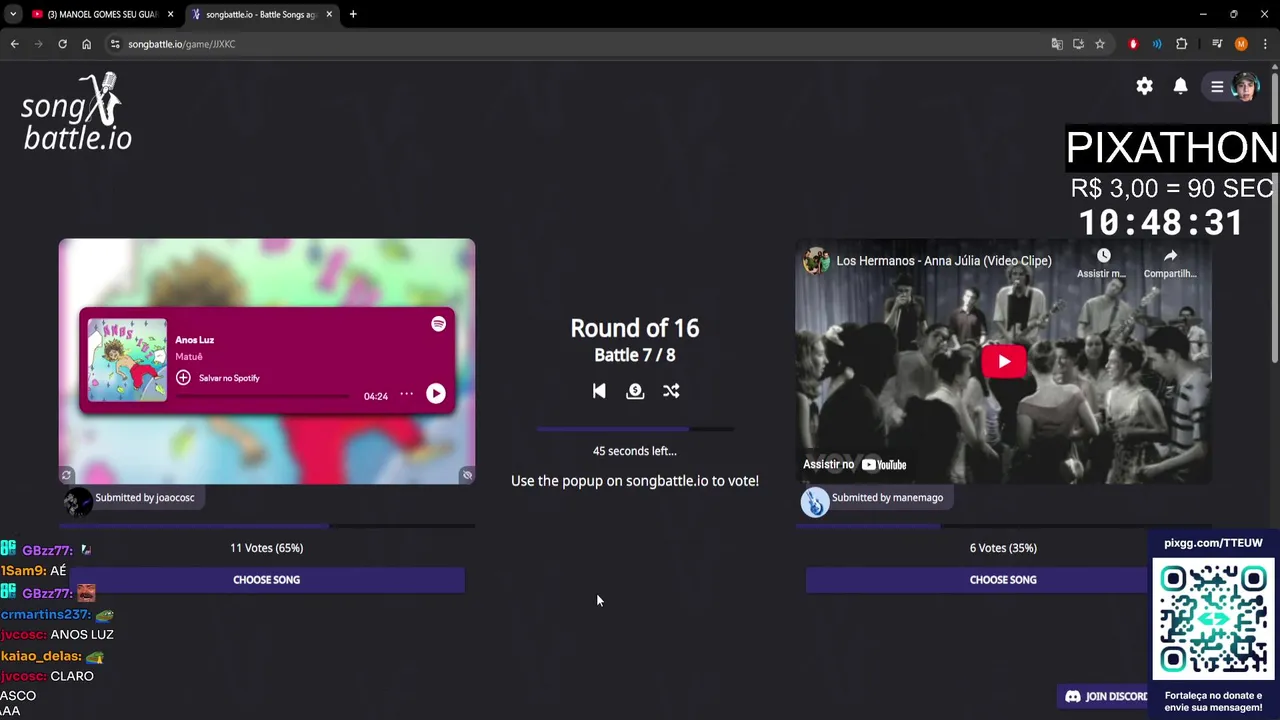1280x720 pixels.
Task: Reload the page
Action: tap(62, 44)
